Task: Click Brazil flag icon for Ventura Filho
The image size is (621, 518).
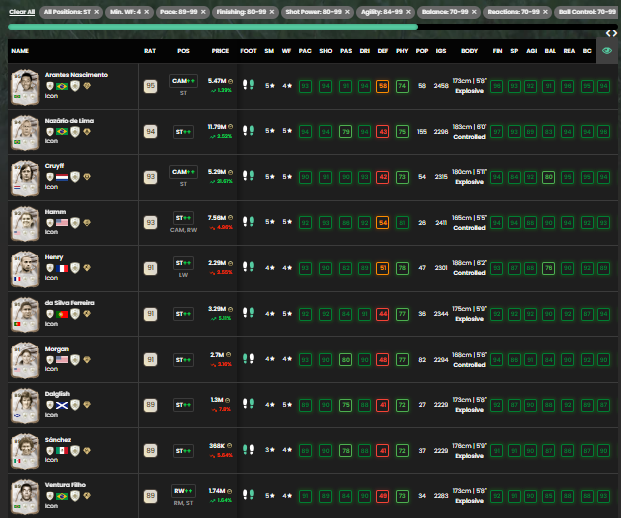Action: [x=62, y=496]
